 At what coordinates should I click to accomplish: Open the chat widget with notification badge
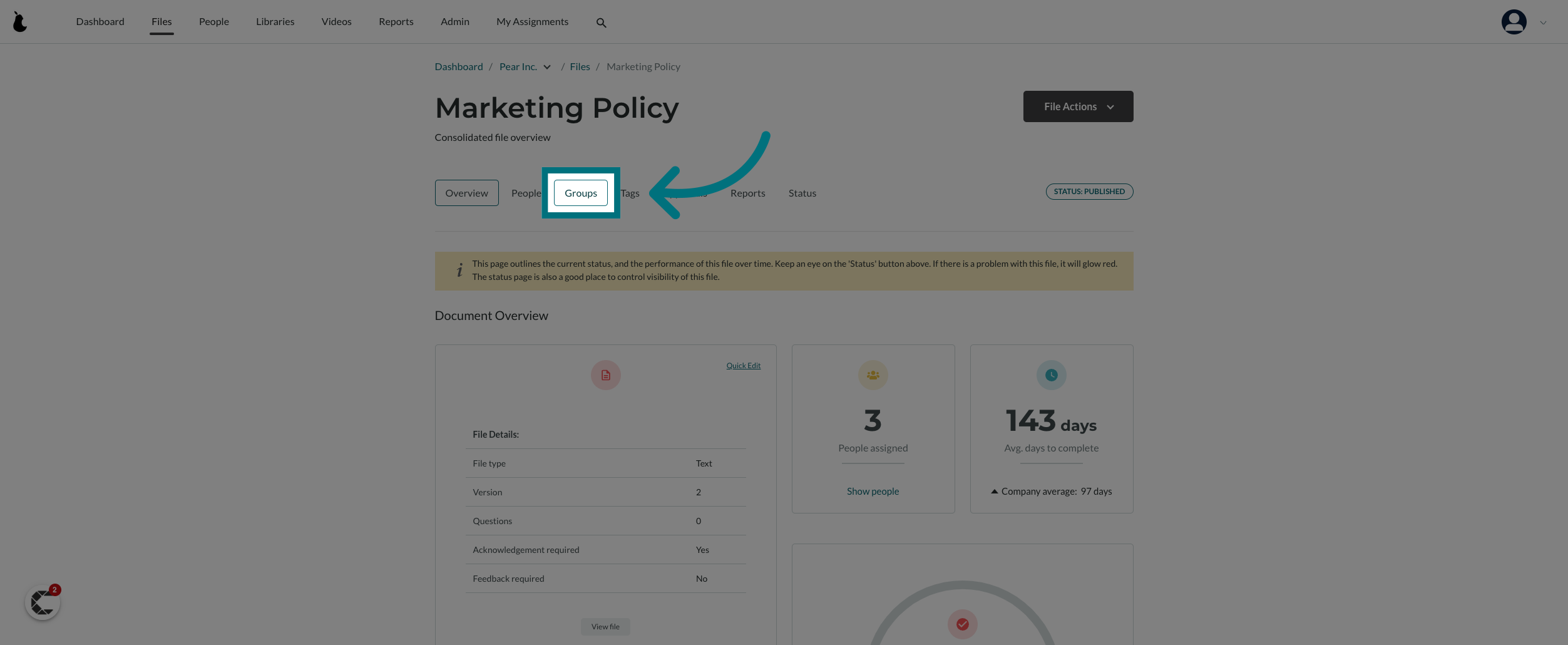click(43, 602)
